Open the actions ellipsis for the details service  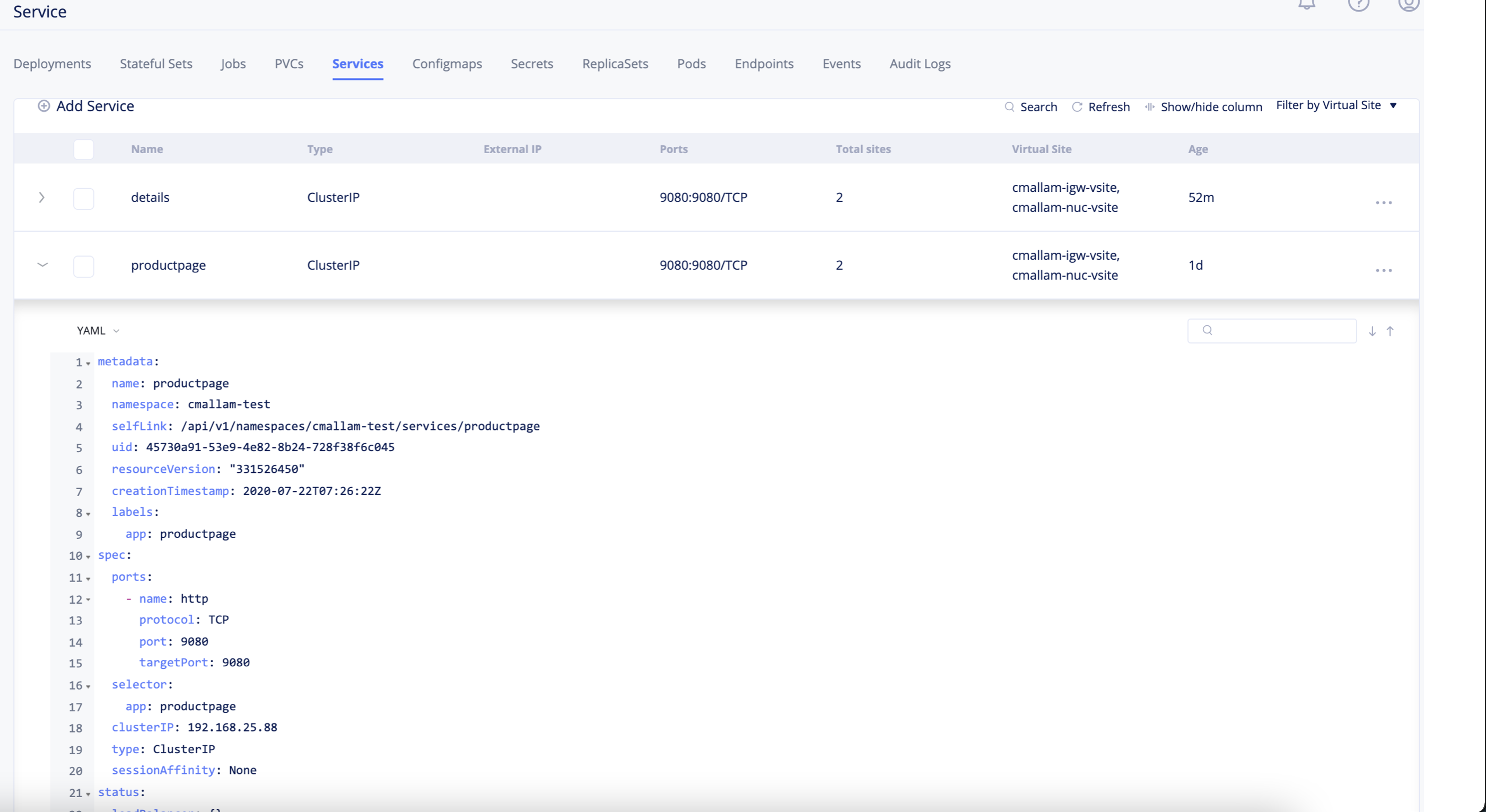click(x=1385, y=202)
